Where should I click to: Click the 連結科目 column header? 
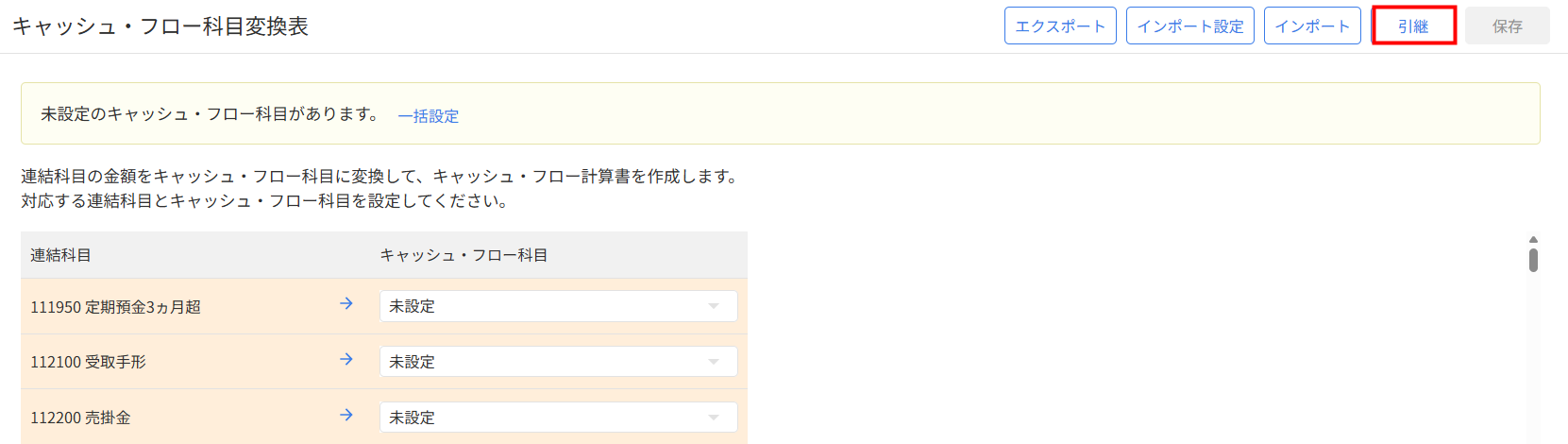pyautogui.click(x=60, y=255)
